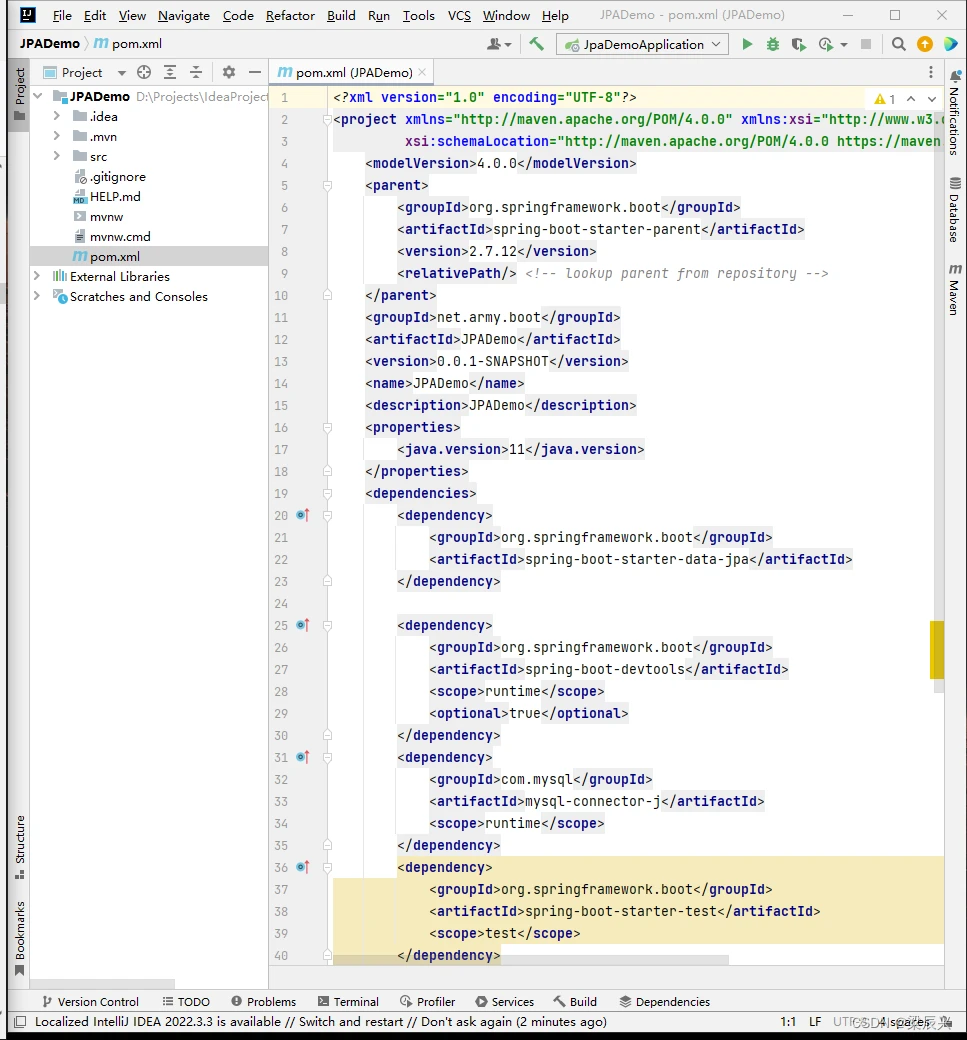Go to next highlighted problem arrow
The image size is (967, 1040).
click(x=932, y=99)
